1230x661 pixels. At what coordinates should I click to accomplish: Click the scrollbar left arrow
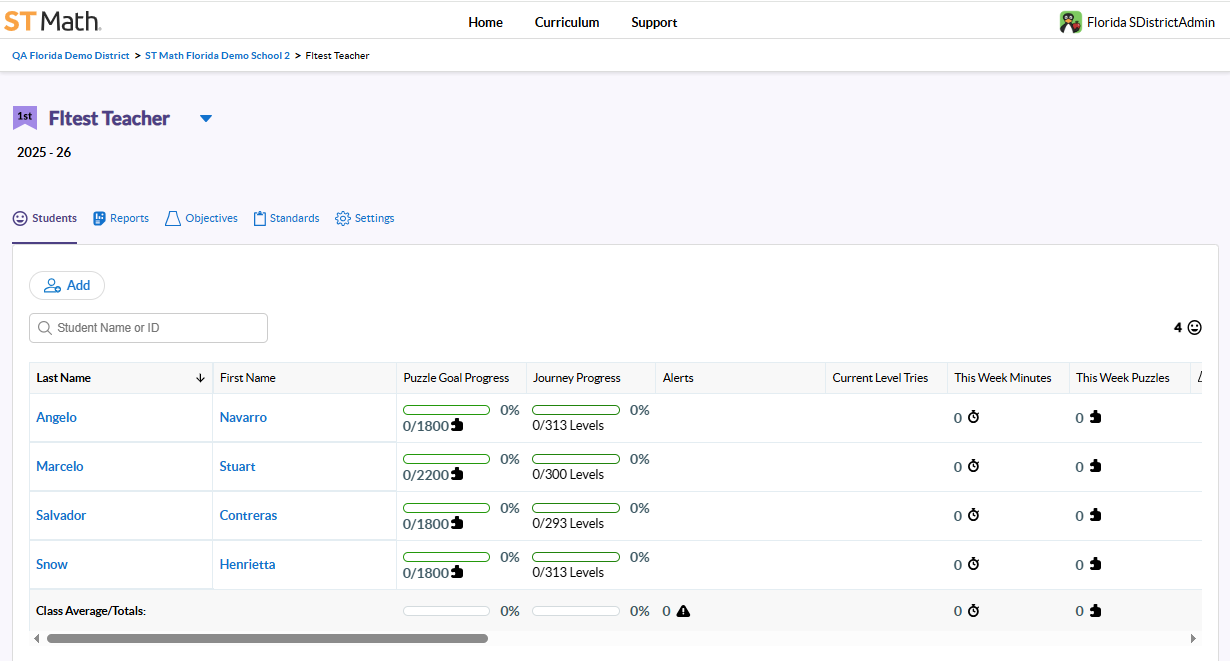(x=37, y=638)
